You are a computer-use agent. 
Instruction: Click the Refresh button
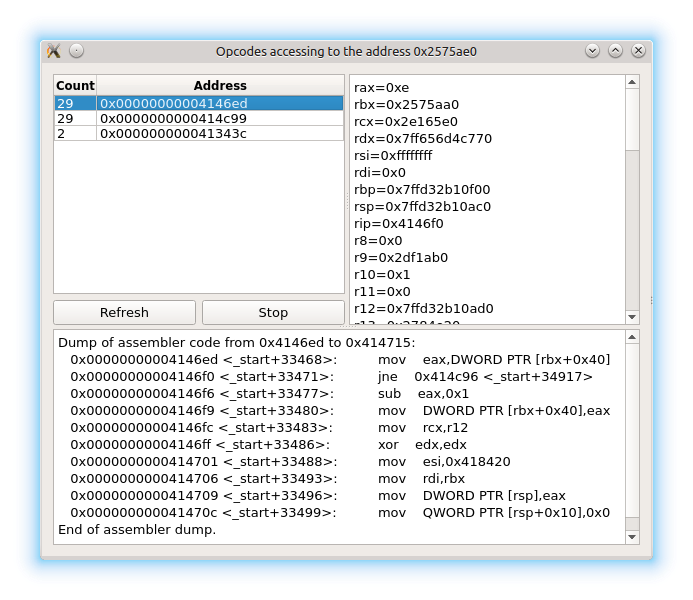click(124, 312)
